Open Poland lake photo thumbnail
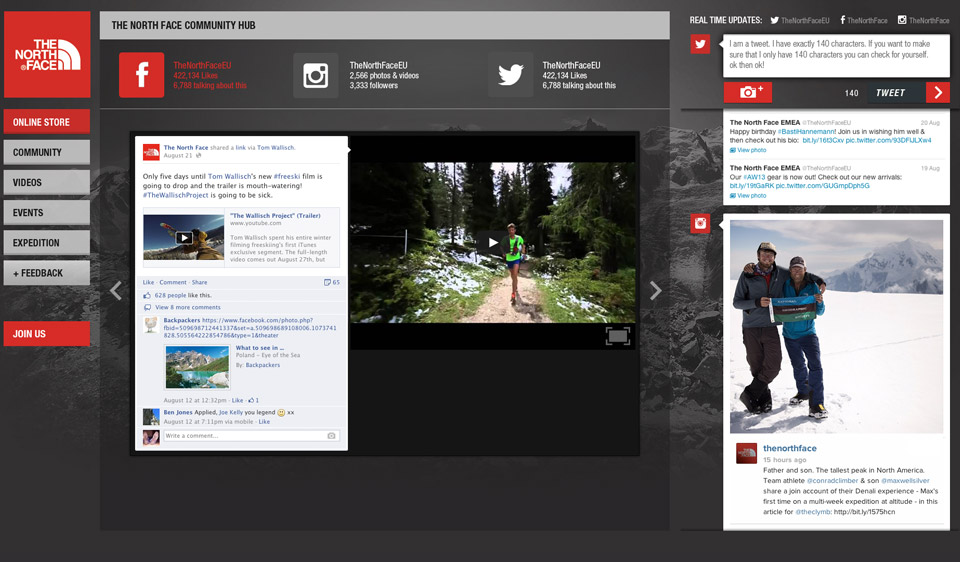The height and width of the screenshot is (562, 960). coord(197,367)
